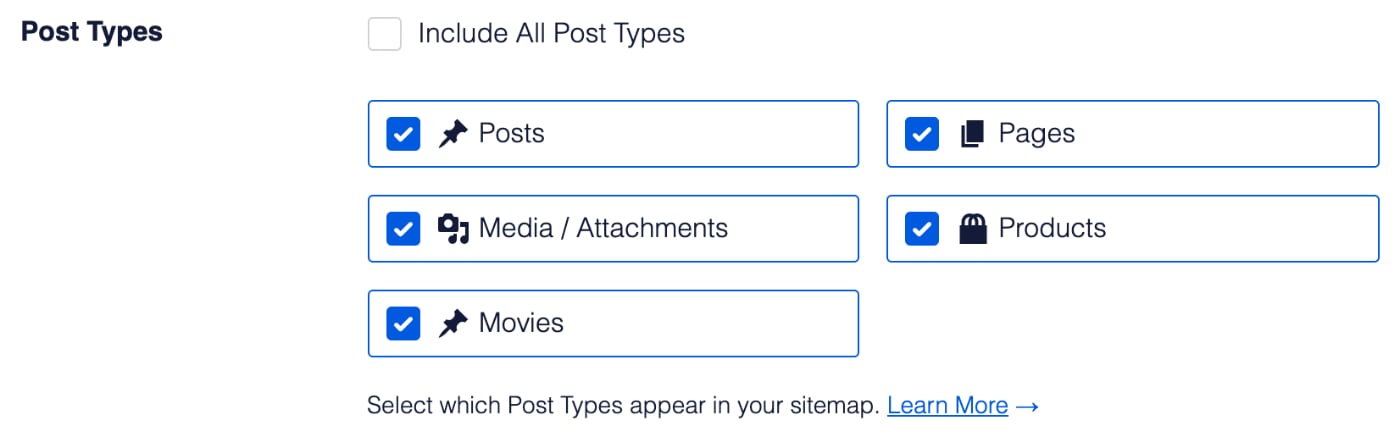Uncheck the Pages checkbox
This screenshot has width=1400, height=437.
click(922, 134)
